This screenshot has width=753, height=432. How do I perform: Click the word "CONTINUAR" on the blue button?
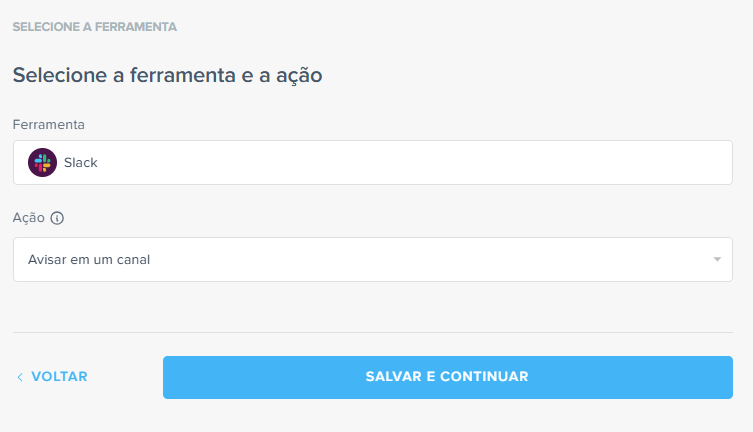[x=483, y=377]
